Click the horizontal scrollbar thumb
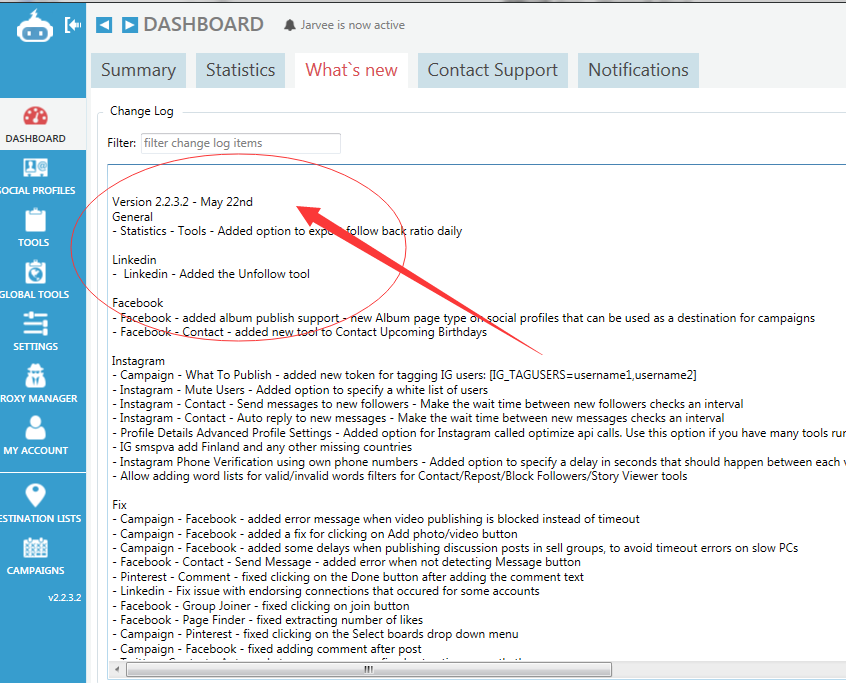The height and width of the screenshot is (683, 846). (369, 670)
